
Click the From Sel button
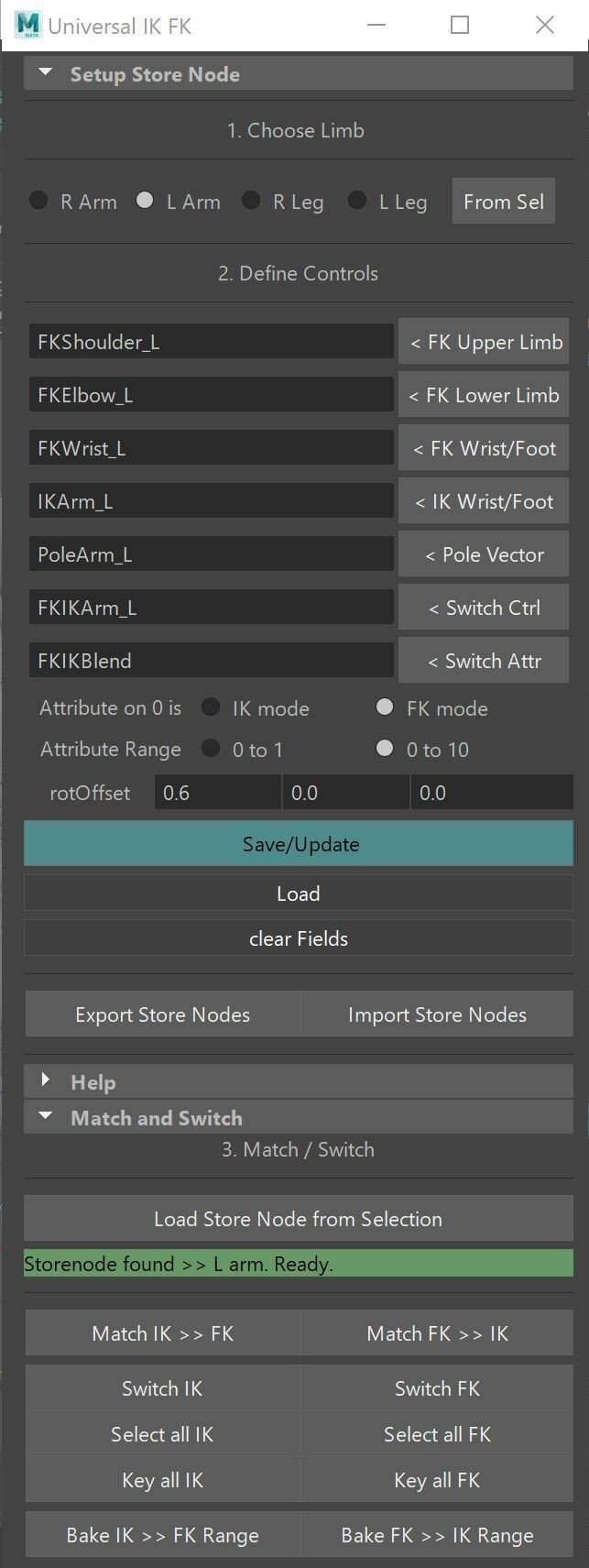(x=503, y=202)
